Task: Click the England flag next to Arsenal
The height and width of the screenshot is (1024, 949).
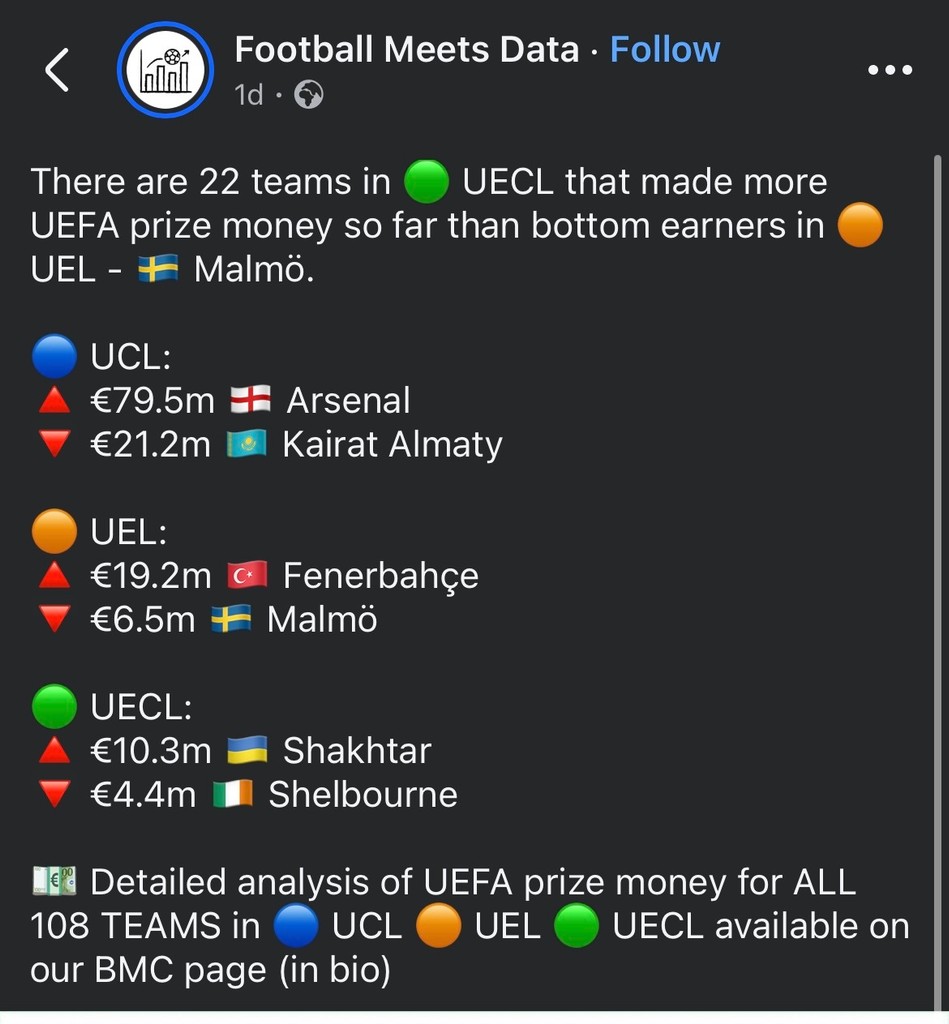Action: pyautogui.click(x=250, y=401)
